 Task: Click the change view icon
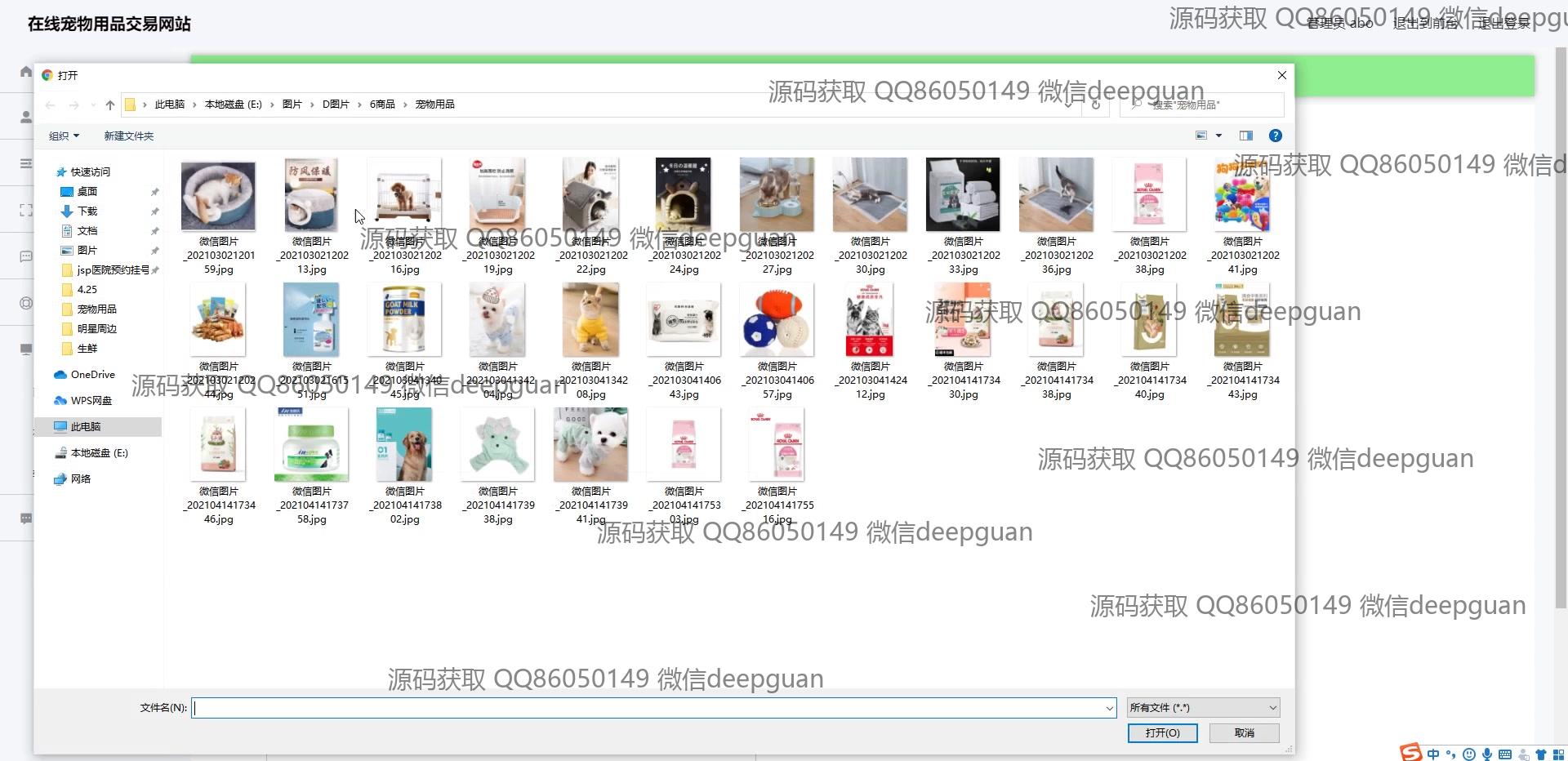click(x=1201, y=136)
